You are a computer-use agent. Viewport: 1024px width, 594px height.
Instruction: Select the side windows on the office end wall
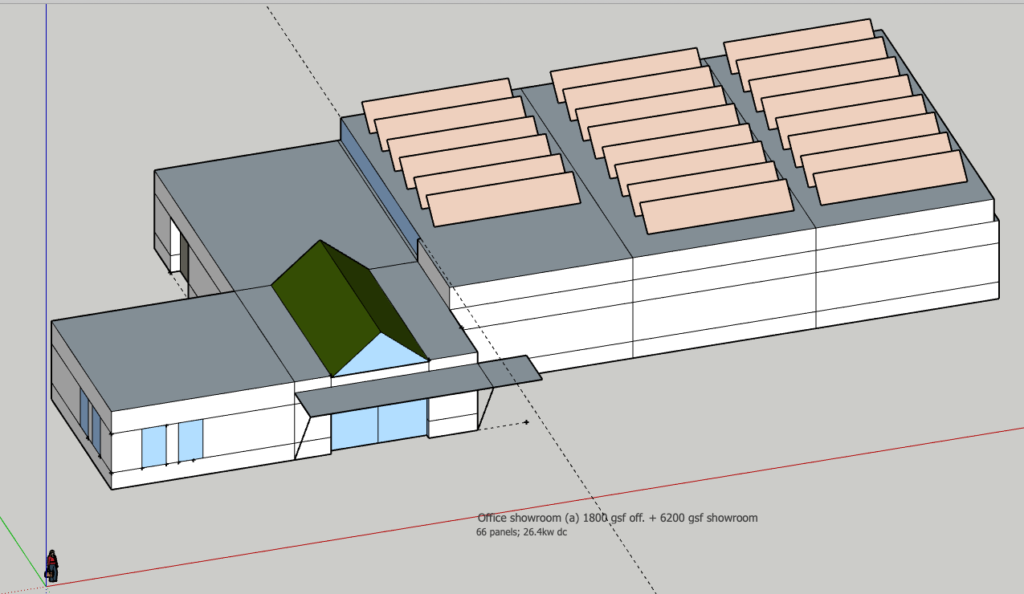[x=91, y=421]
